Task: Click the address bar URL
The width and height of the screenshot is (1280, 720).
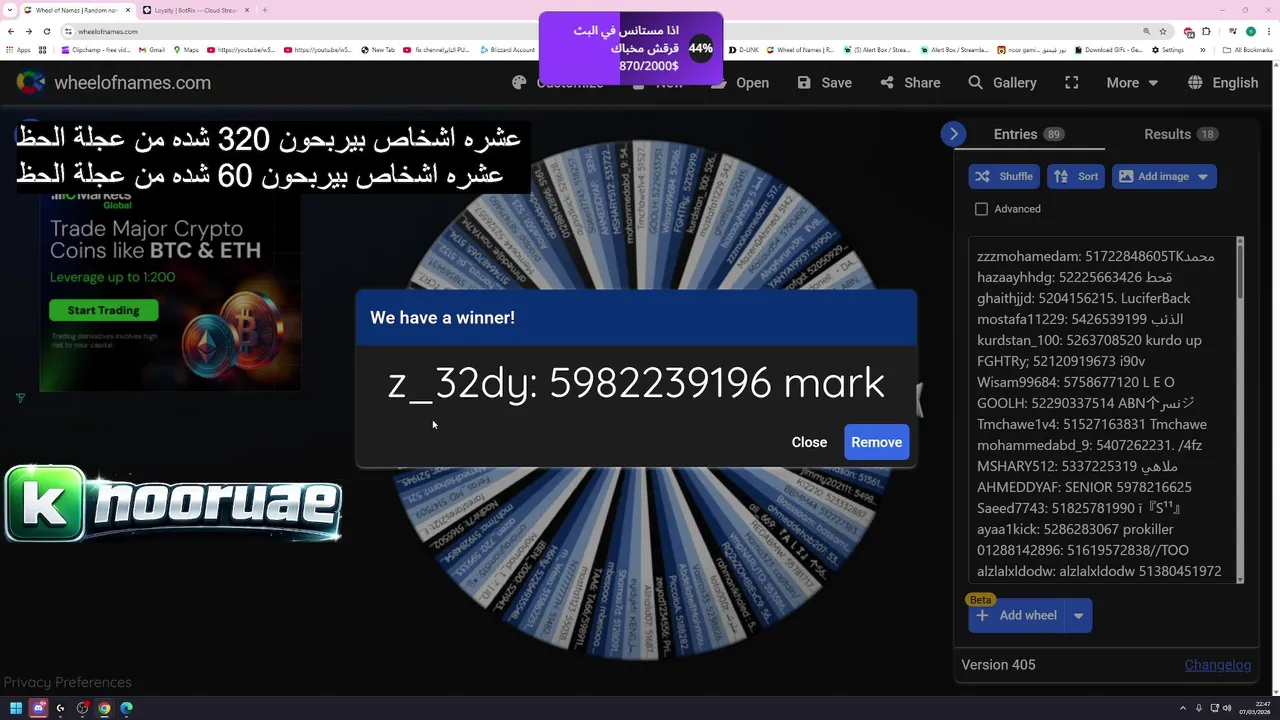Action: coord(107,31)
